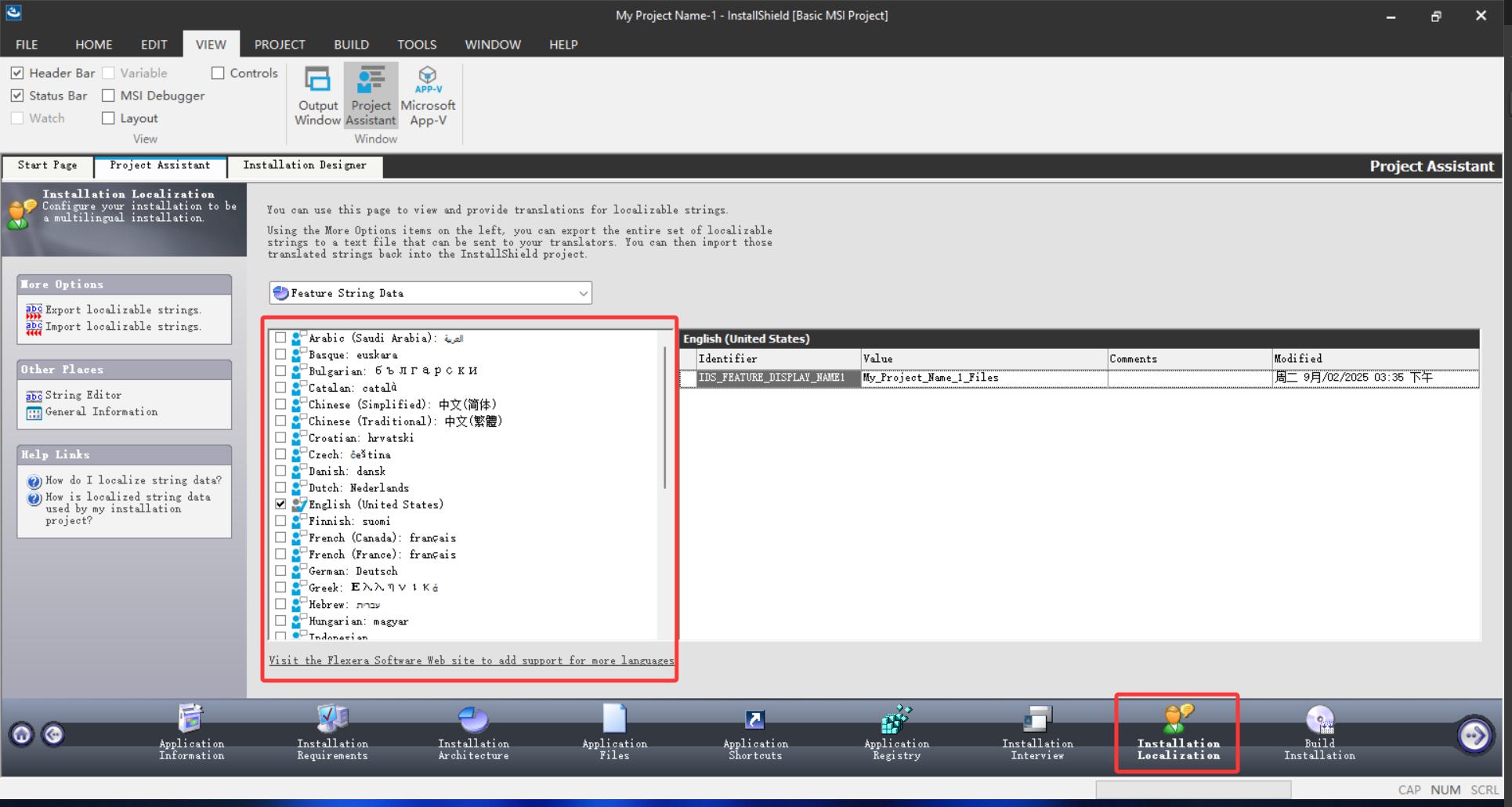Check French (France) language checkbox
Viewport: 1512px width, 807px height.
[x=280, y=554]
